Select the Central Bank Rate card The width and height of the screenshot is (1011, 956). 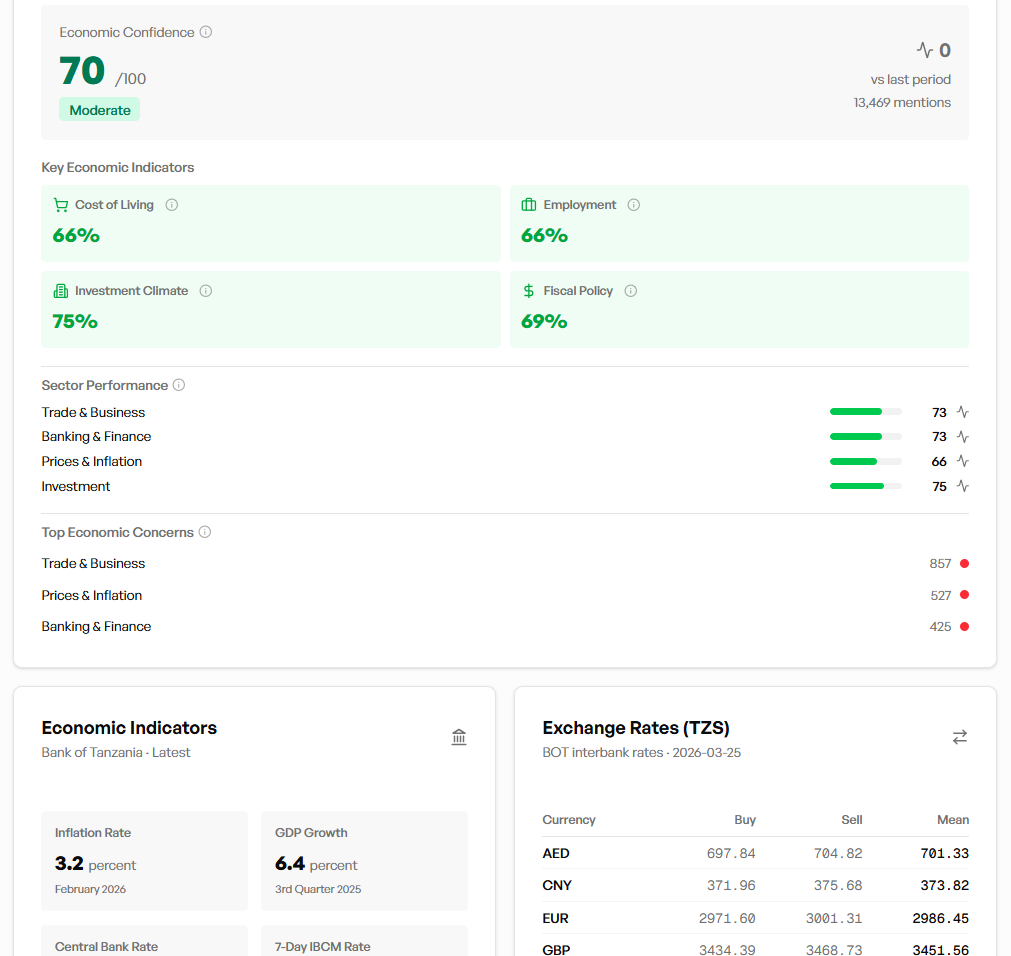click(x=144, y=941)
